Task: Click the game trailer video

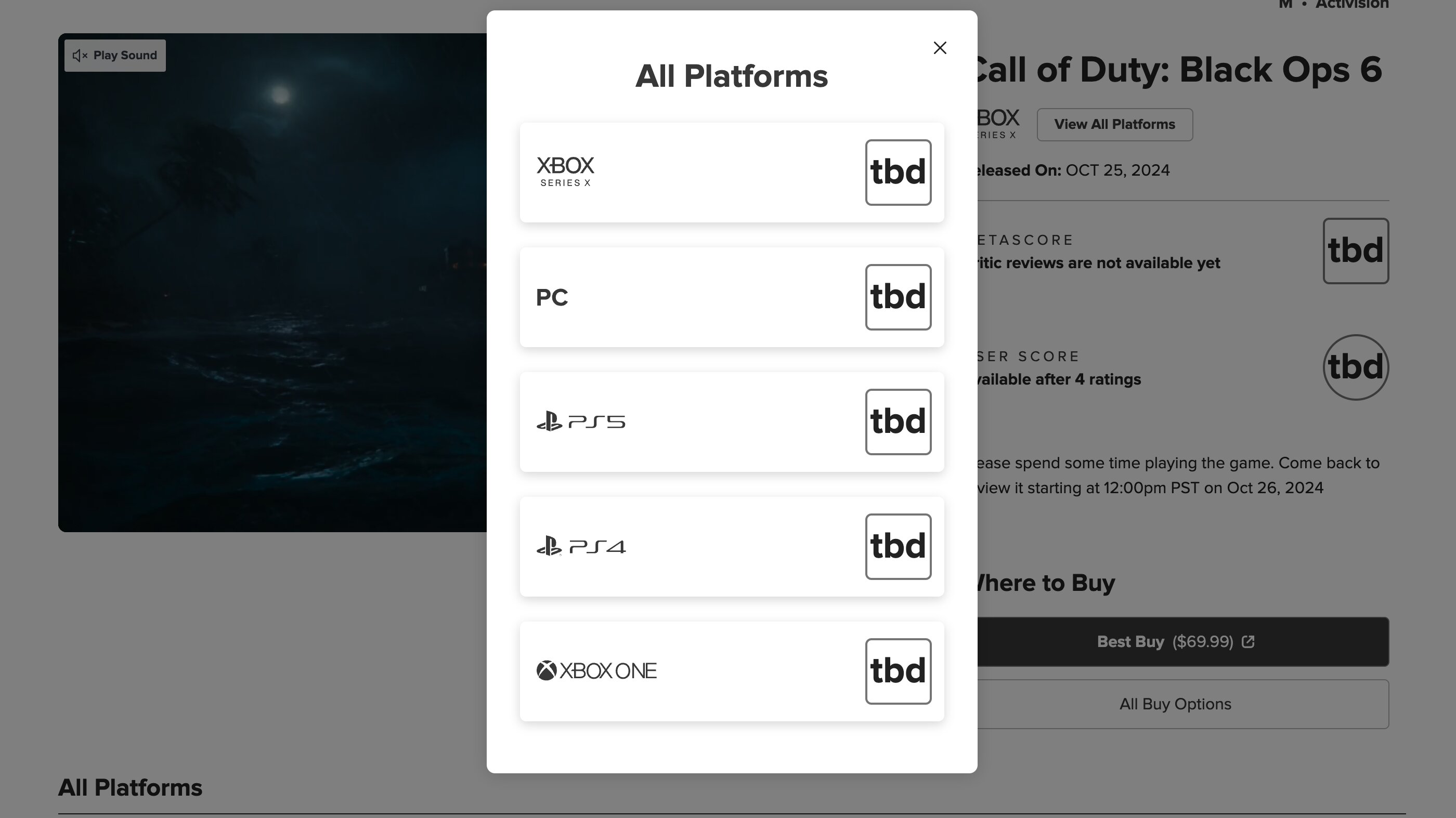Action: coord(272,283)
